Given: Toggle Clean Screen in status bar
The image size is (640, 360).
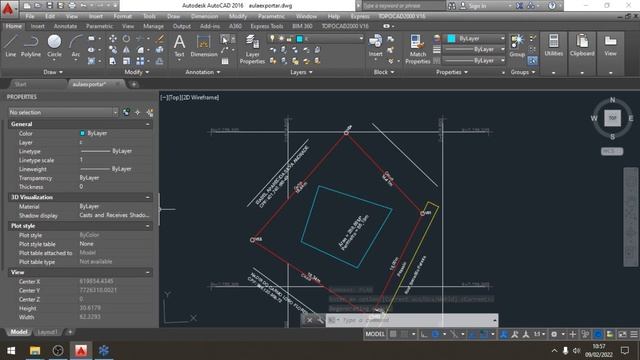Looking at the screenshot, I should [622, 334].
